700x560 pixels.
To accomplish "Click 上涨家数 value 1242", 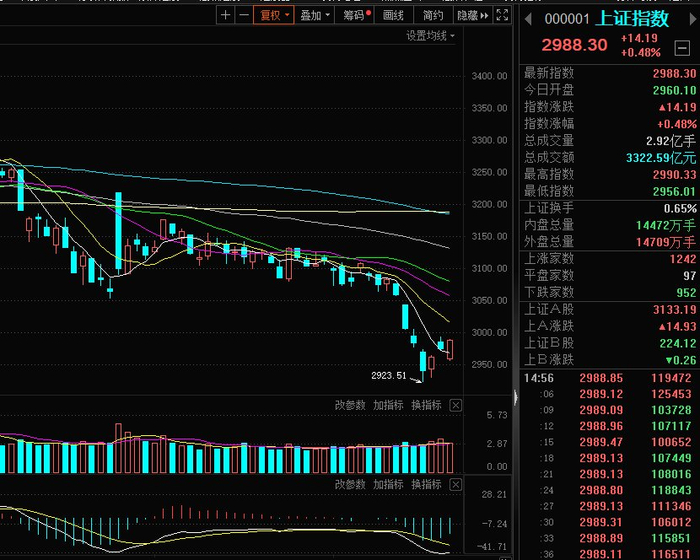I will coord(683,259).
